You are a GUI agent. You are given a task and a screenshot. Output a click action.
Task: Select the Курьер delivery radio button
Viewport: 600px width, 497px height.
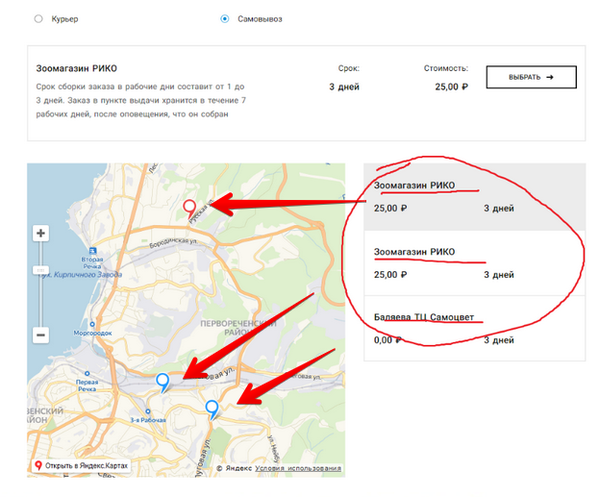pyautogui.click(x=38, y=19)
